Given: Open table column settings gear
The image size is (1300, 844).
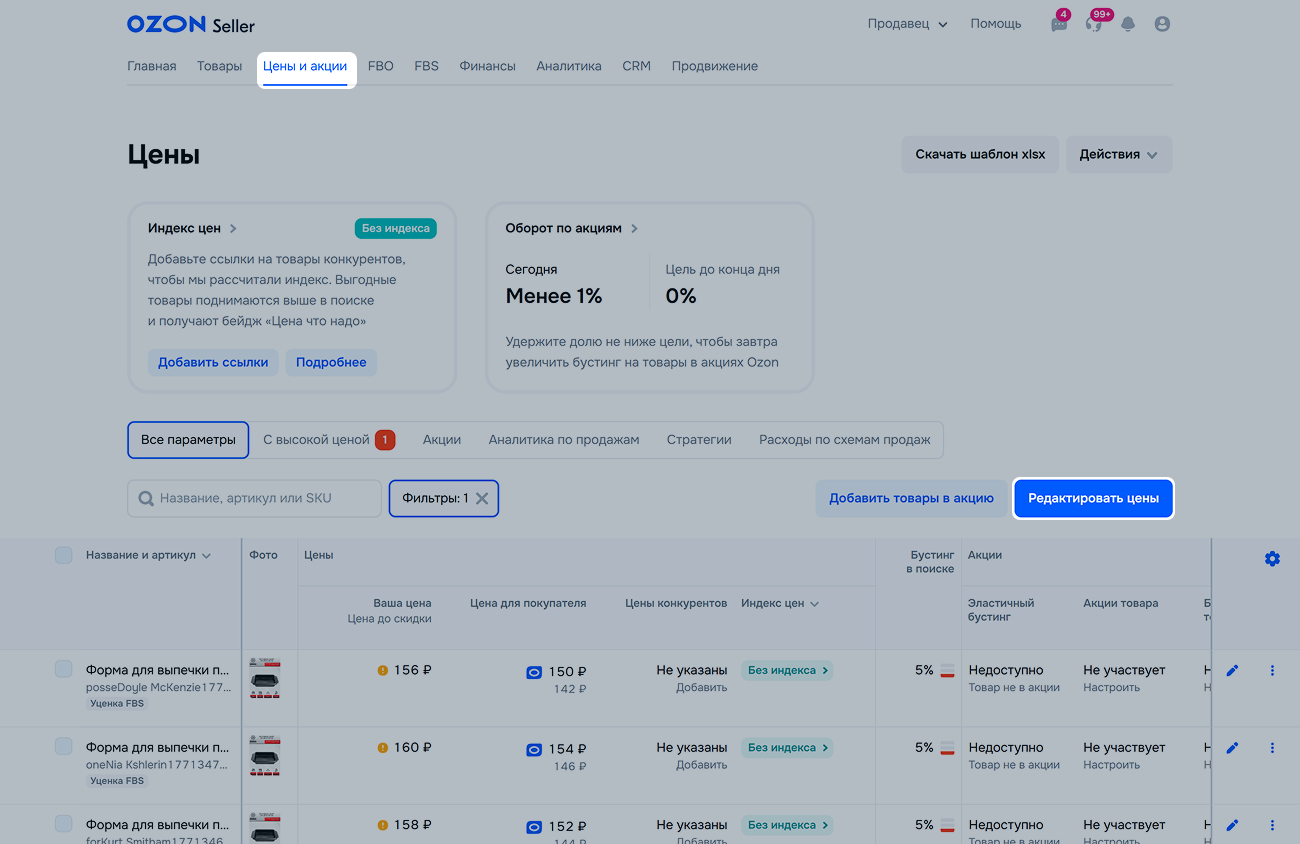Looking at the screenshot, I should tap(1272, 559).
